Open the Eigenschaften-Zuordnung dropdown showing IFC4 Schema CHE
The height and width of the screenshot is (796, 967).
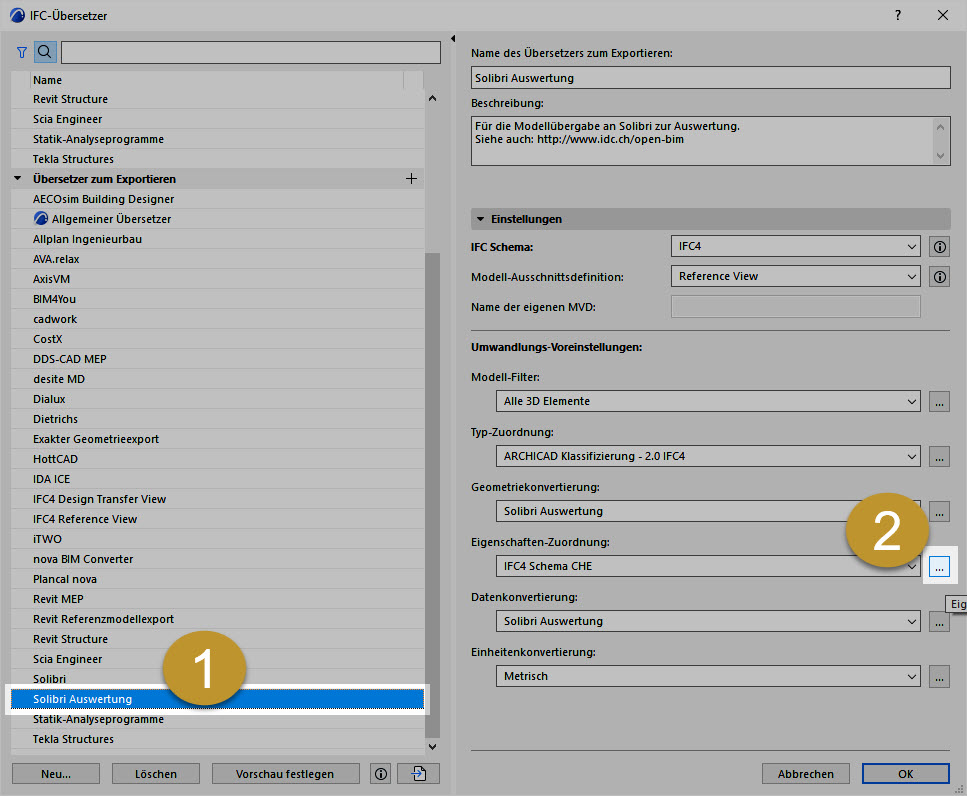(x=708, y=566)
